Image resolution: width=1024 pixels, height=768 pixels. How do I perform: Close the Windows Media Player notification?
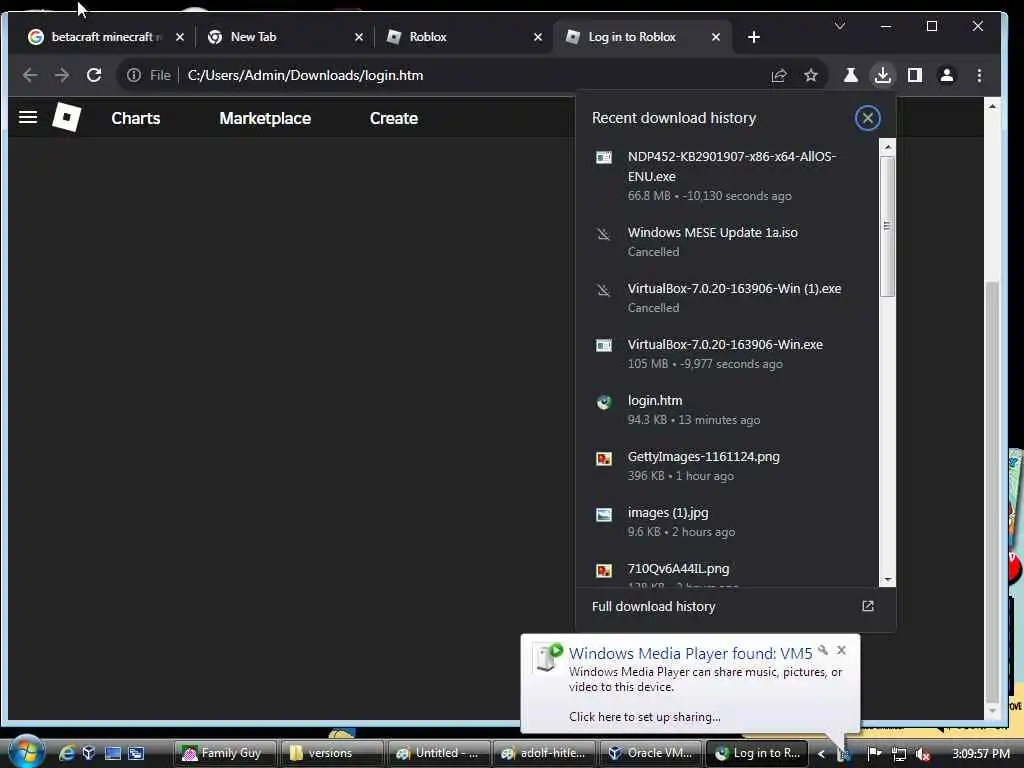841,650
